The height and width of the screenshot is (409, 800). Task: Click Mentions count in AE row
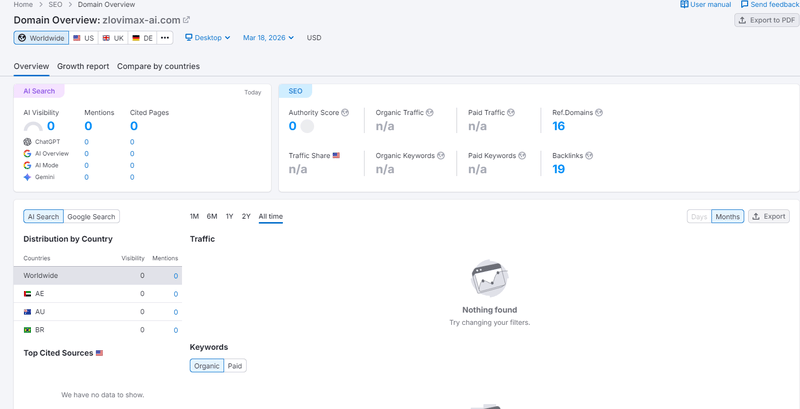(x=176, y=294)
